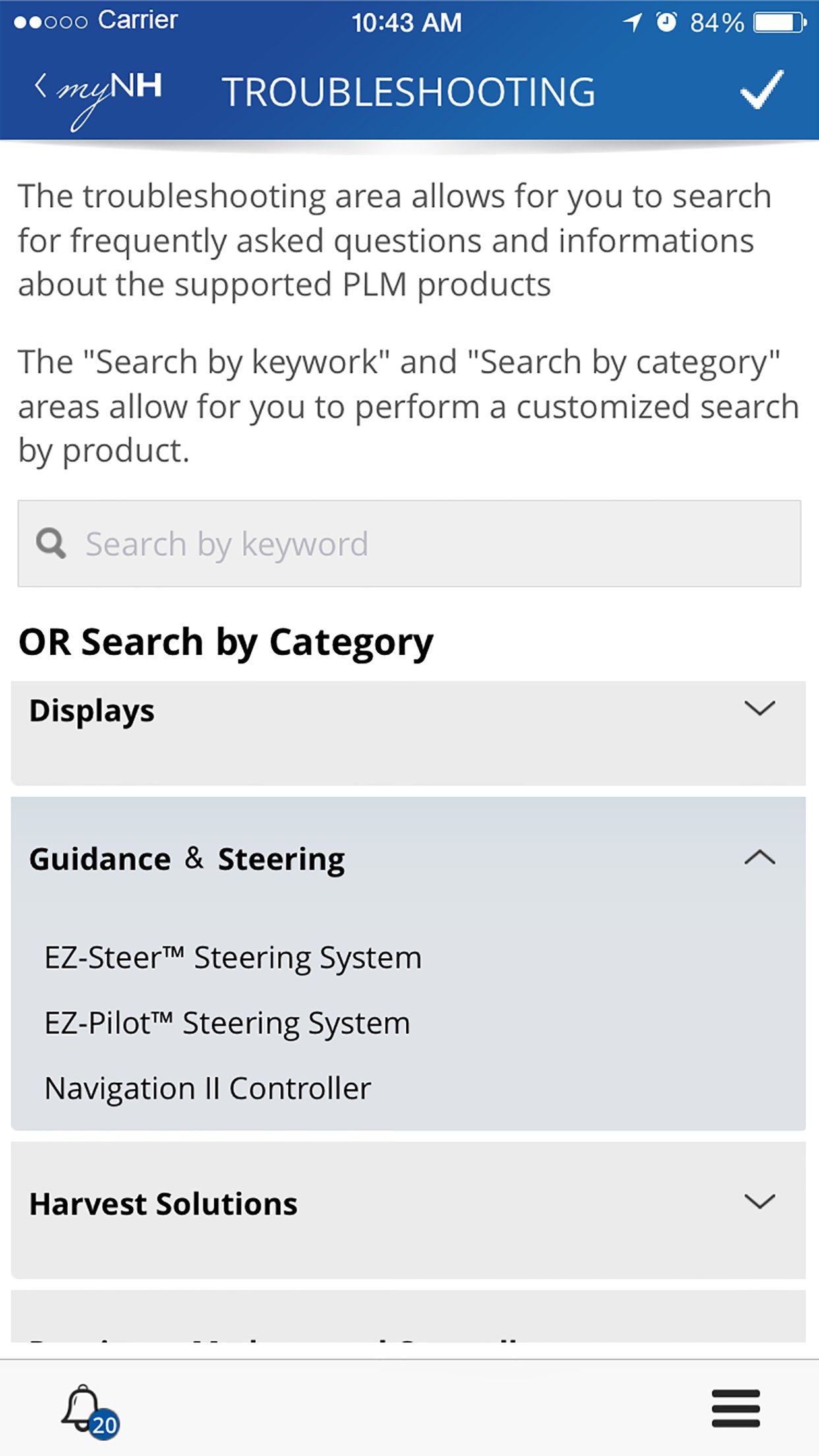Tap the Displays category header
This screenshot has height=1456, width=819.
[x=92, y=711]
